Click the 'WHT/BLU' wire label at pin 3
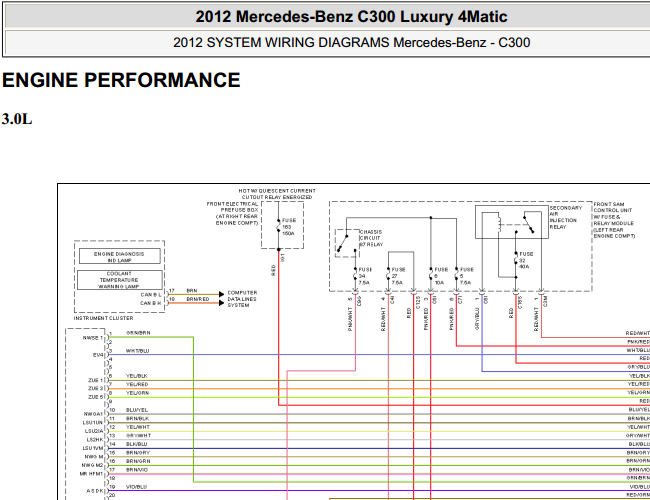Image resolution: width=650 pixels, height=500 pixels. tap(137, 351)
